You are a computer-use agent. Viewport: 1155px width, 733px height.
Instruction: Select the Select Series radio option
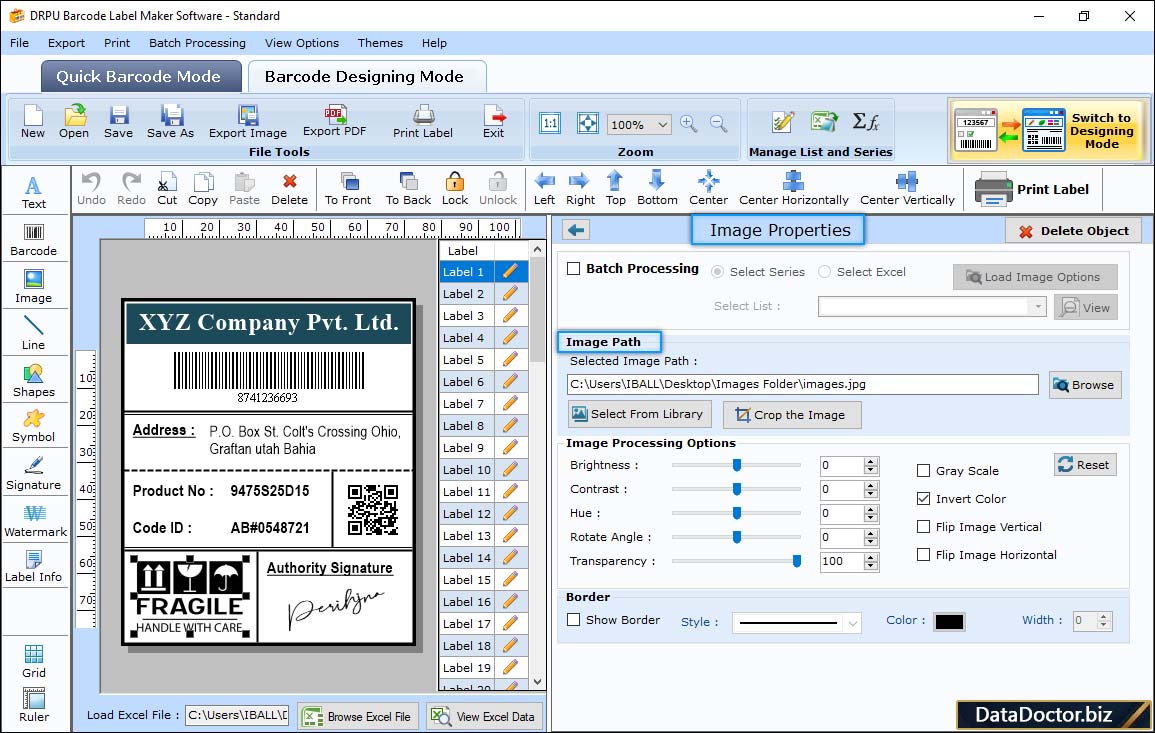(x=717, y=272)
